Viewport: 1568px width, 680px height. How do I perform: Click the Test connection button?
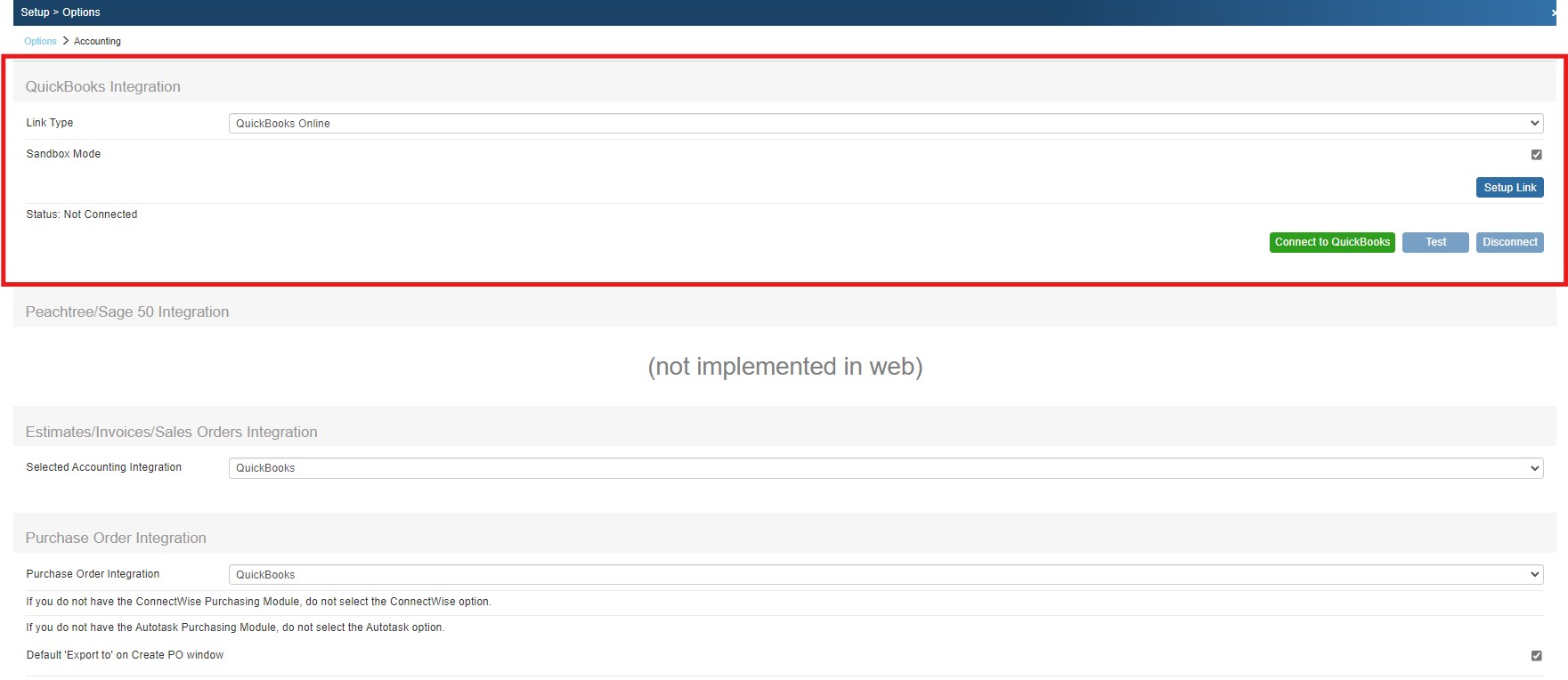coord(1434,242)
